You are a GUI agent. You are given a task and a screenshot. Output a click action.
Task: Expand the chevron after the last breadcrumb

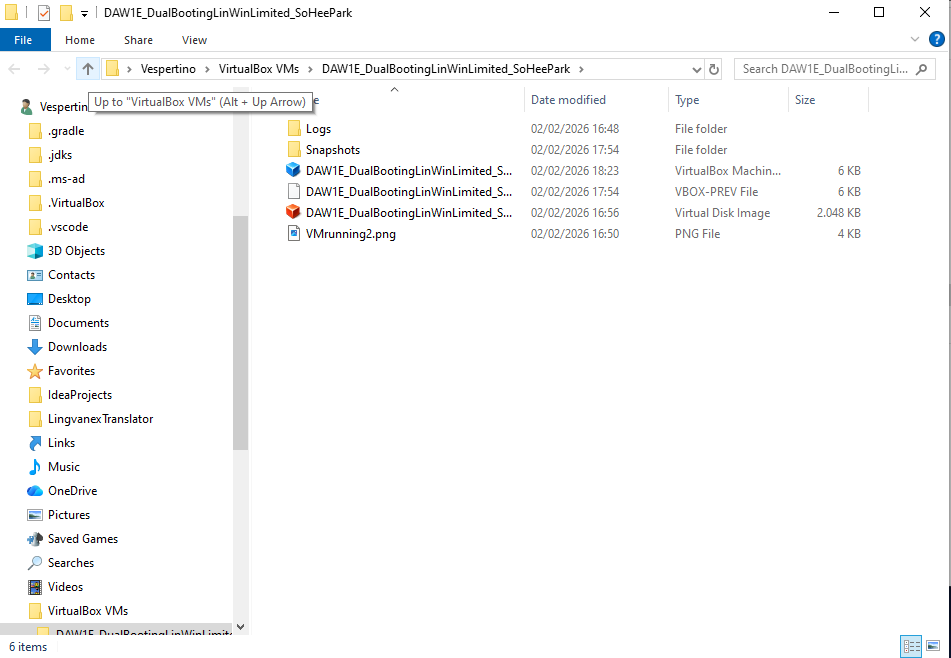click(581, 69)
